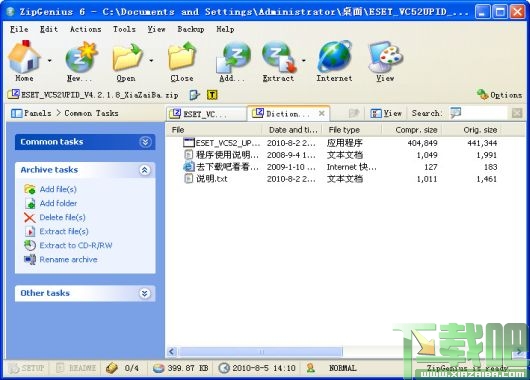
Task: Click the archive icon beside the archive filename
Action: coord(14,94)
